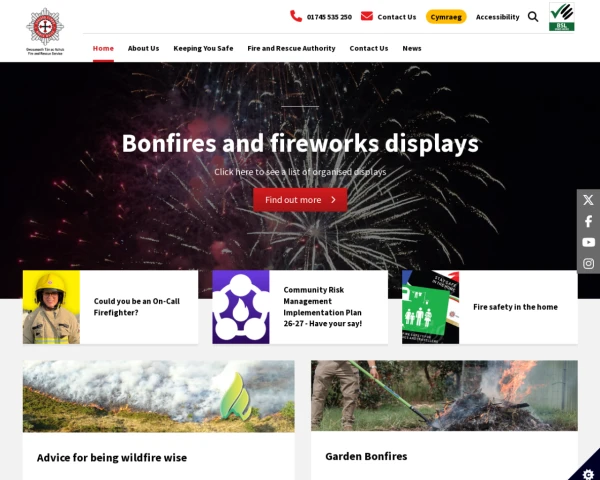Click the BSL sign language badge
The image size is (600, 480).
[561, 16]
